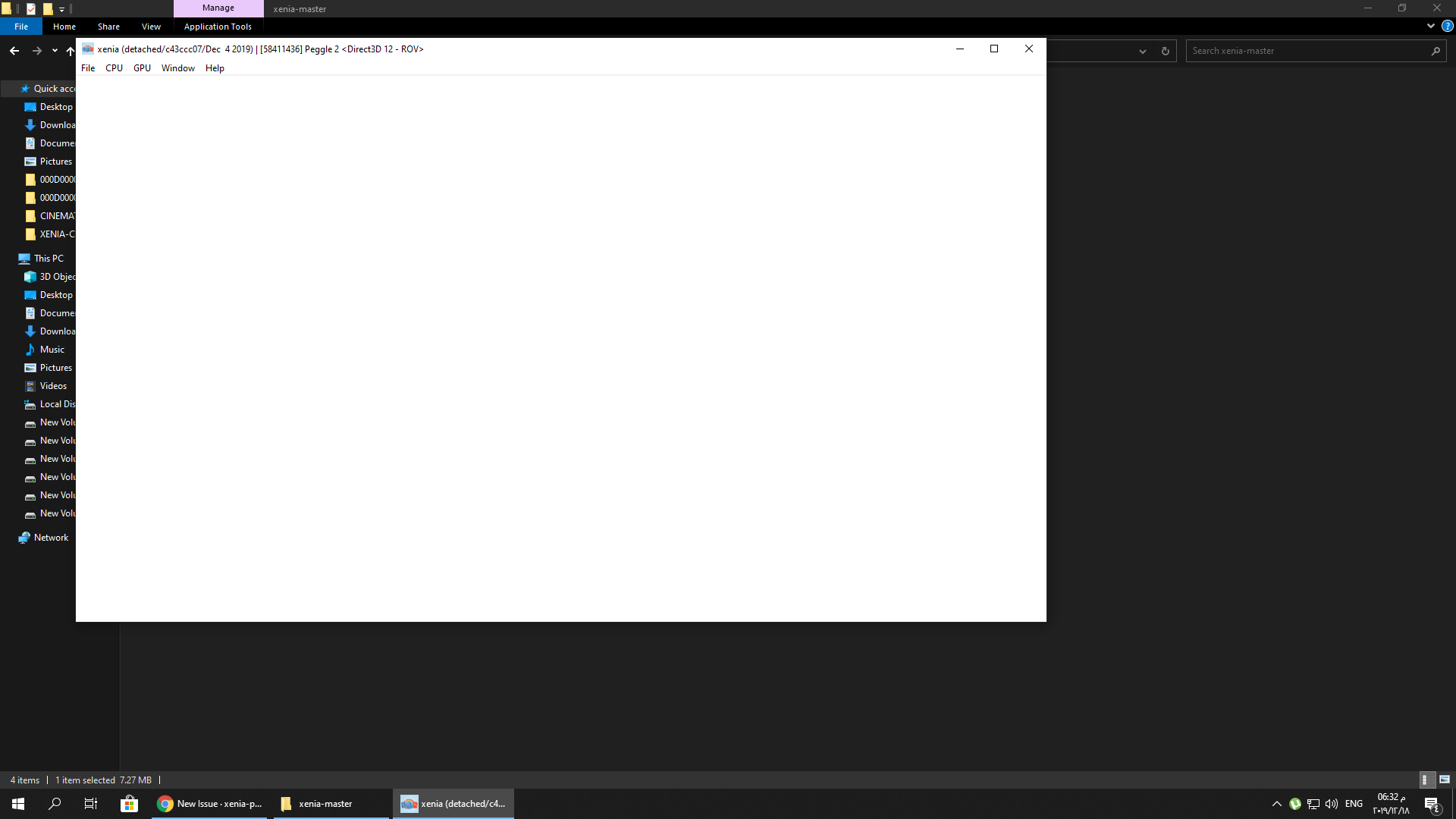Switch to the Home ribbon tab
Screen dimensions: 1456x819
coord(64,27)
